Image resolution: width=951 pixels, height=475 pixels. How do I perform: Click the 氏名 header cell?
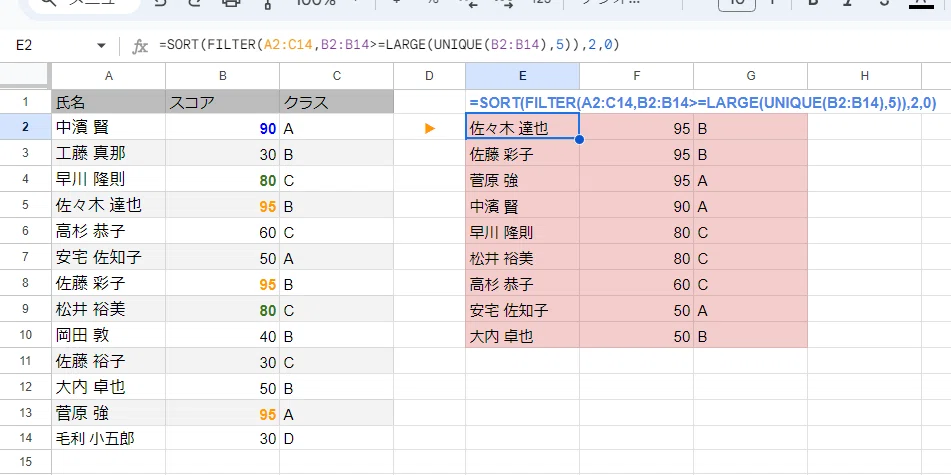pyautogui.click(x=109, y=102)
